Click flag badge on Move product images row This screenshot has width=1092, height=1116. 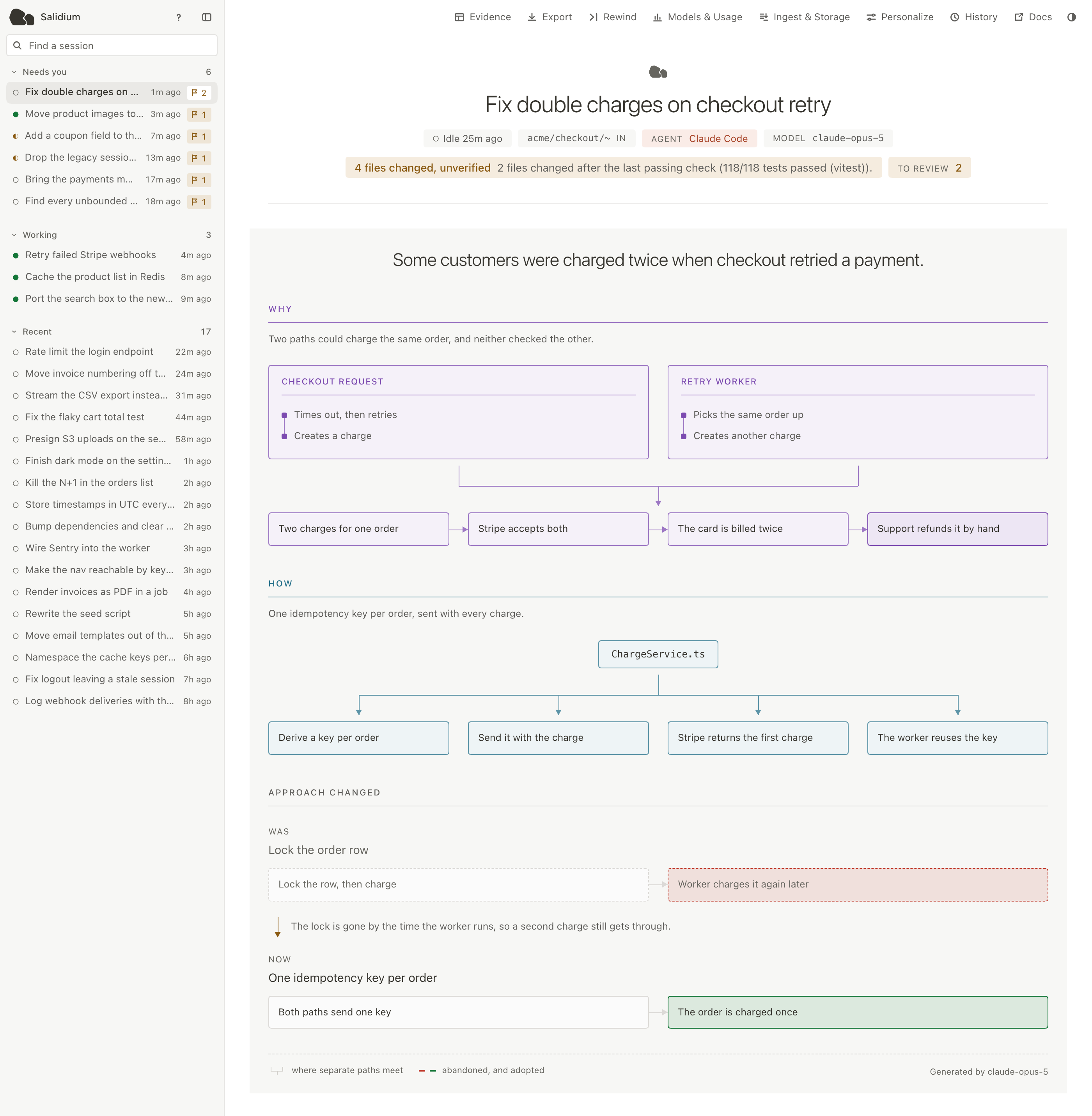point(199,114)
